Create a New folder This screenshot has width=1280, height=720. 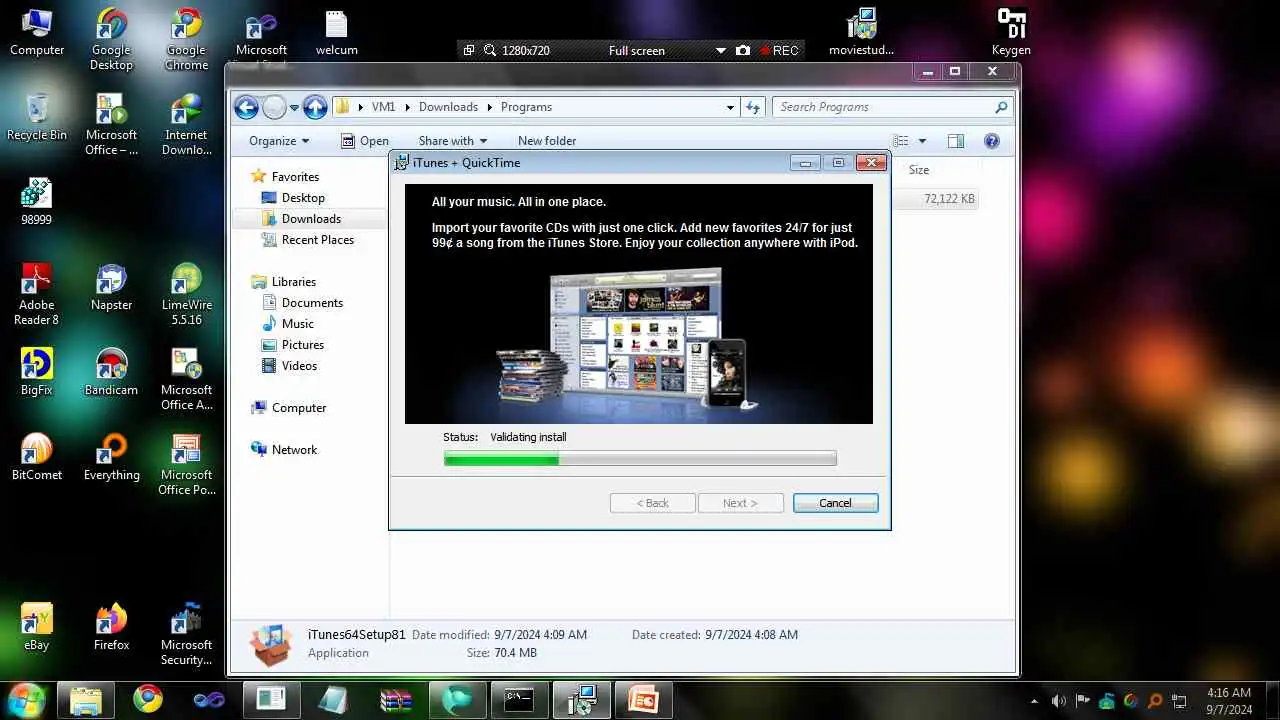click(x=547, y=141)
